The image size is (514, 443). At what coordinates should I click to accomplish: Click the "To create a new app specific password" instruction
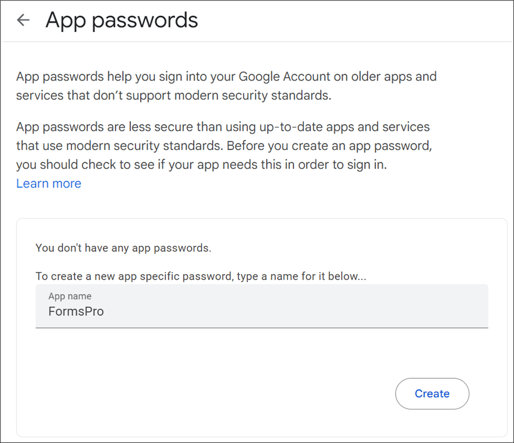[x=201, y=276]
